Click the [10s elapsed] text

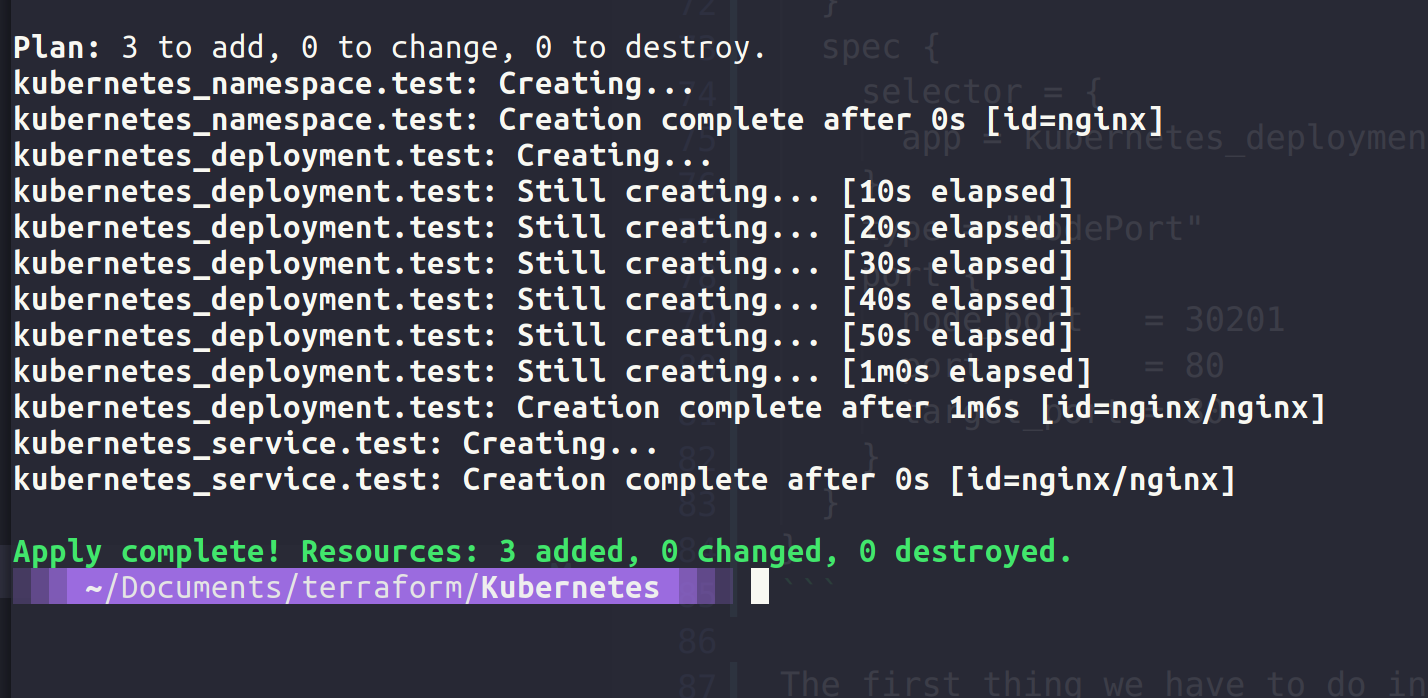pyautogui.click(x=958, y=192)
